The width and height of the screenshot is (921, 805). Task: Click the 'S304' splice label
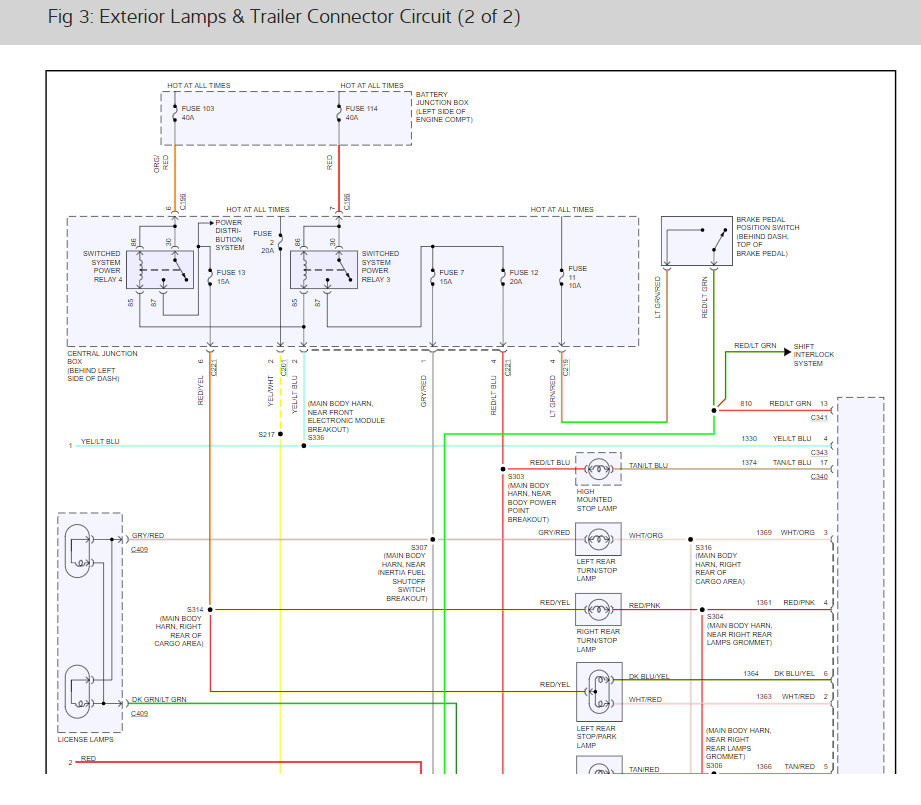pyautogui.click(x=715, y=617)
